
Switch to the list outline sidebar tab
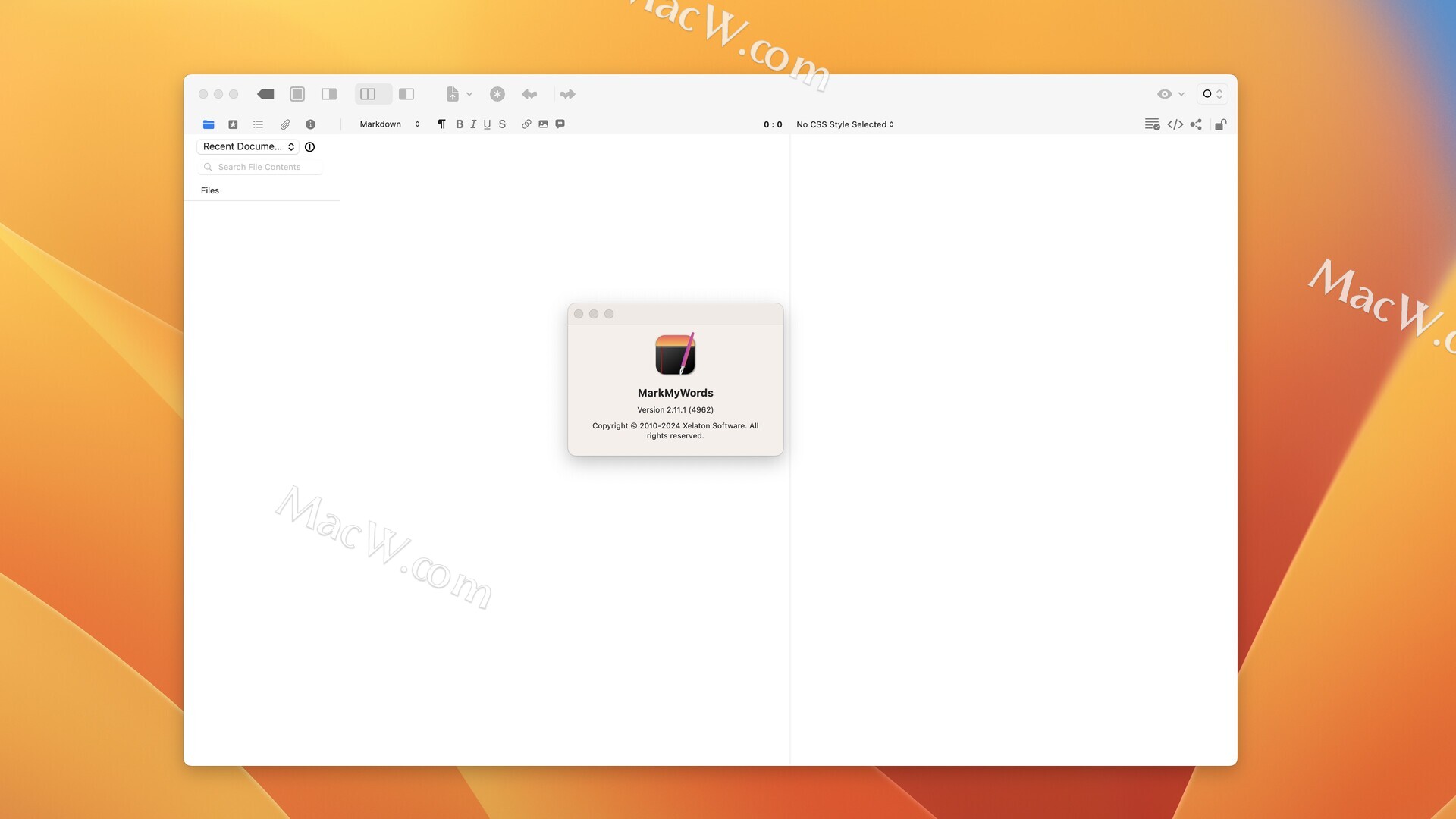tap(258, 124)
